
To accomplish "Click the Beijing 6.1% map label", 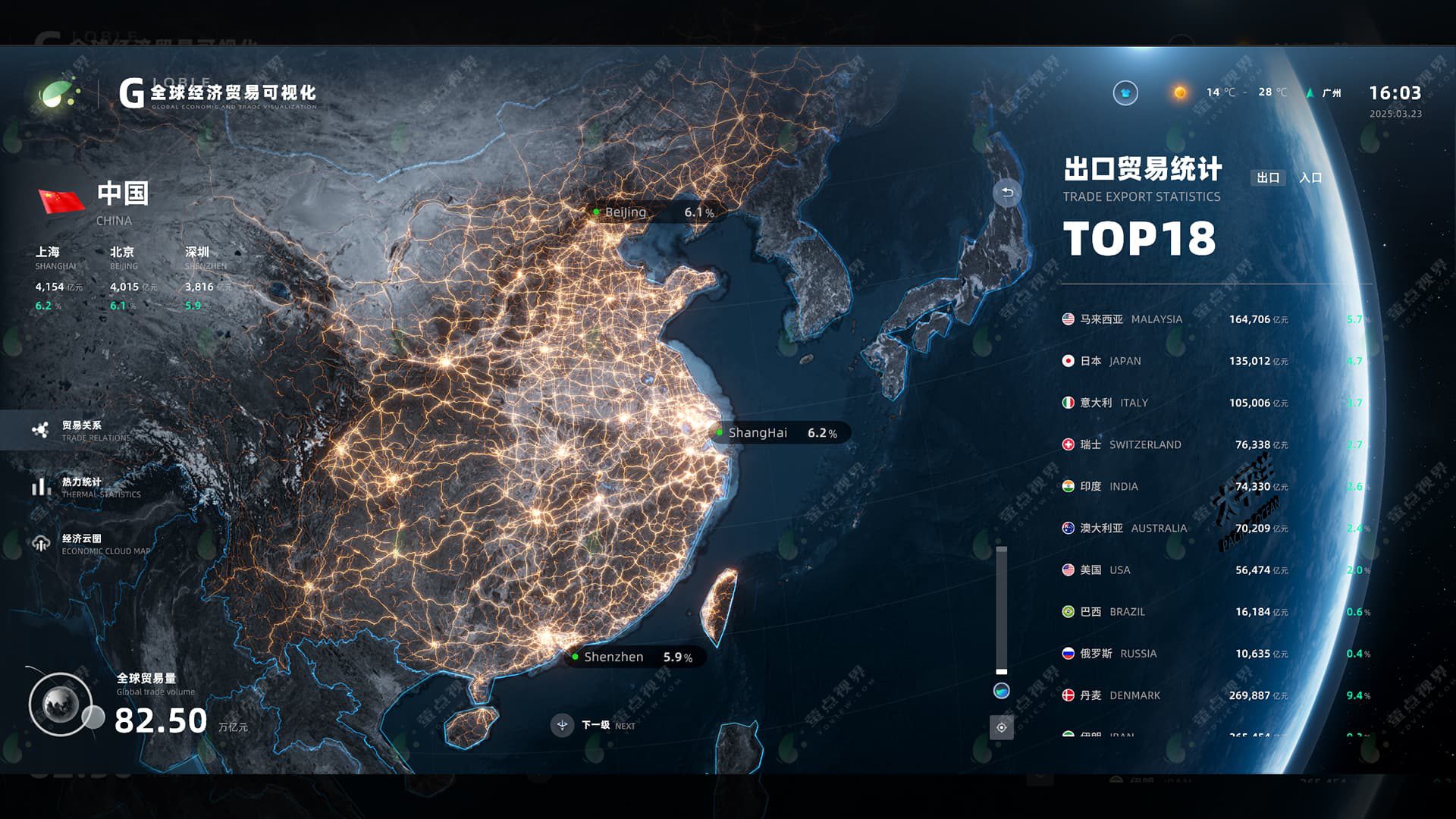I will coord(655,212).
